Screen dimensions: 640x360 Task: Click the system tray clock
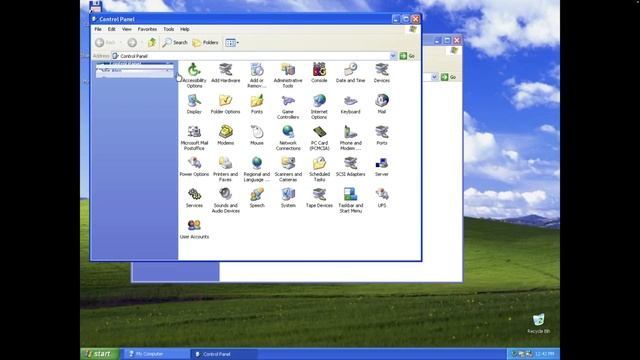click(x=544, y=354)
